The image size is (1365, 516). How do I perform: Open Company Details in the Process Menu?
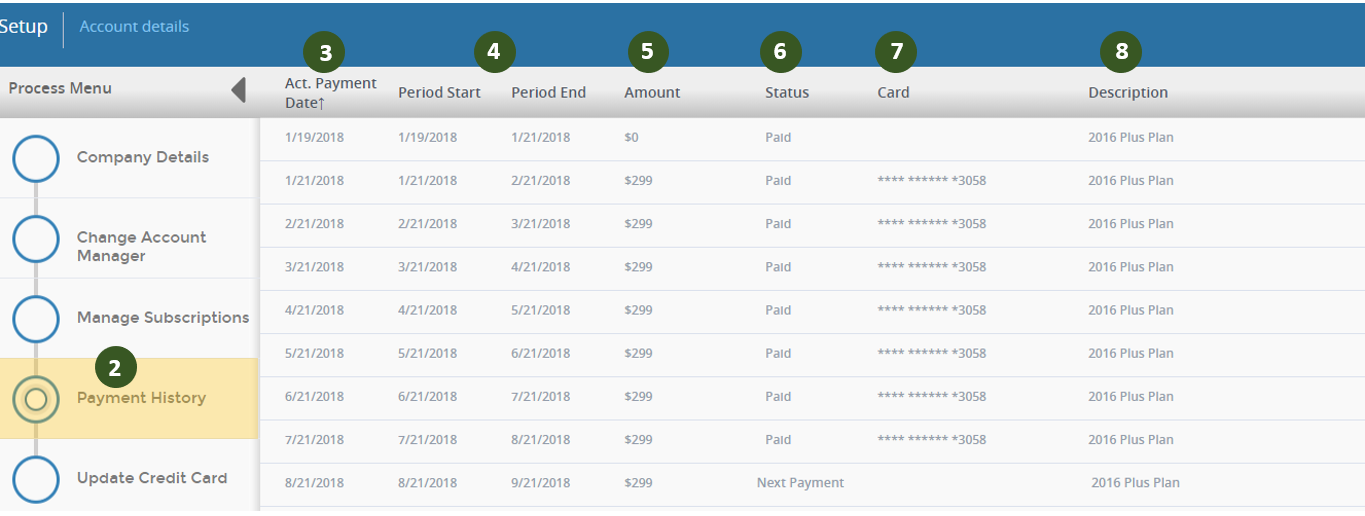click(143, 157)
